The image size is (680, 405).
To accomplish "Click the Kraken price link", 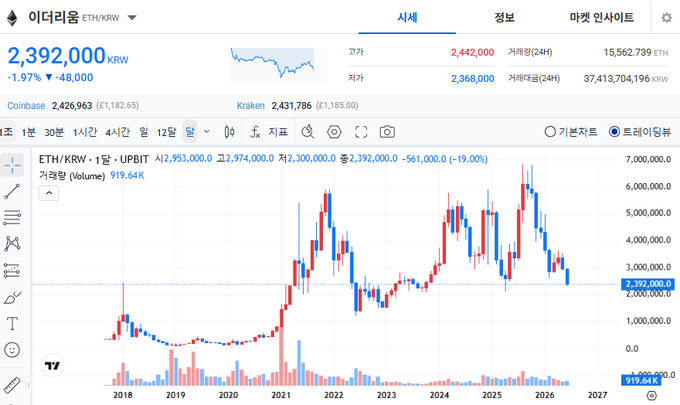I will coord(251,105).
